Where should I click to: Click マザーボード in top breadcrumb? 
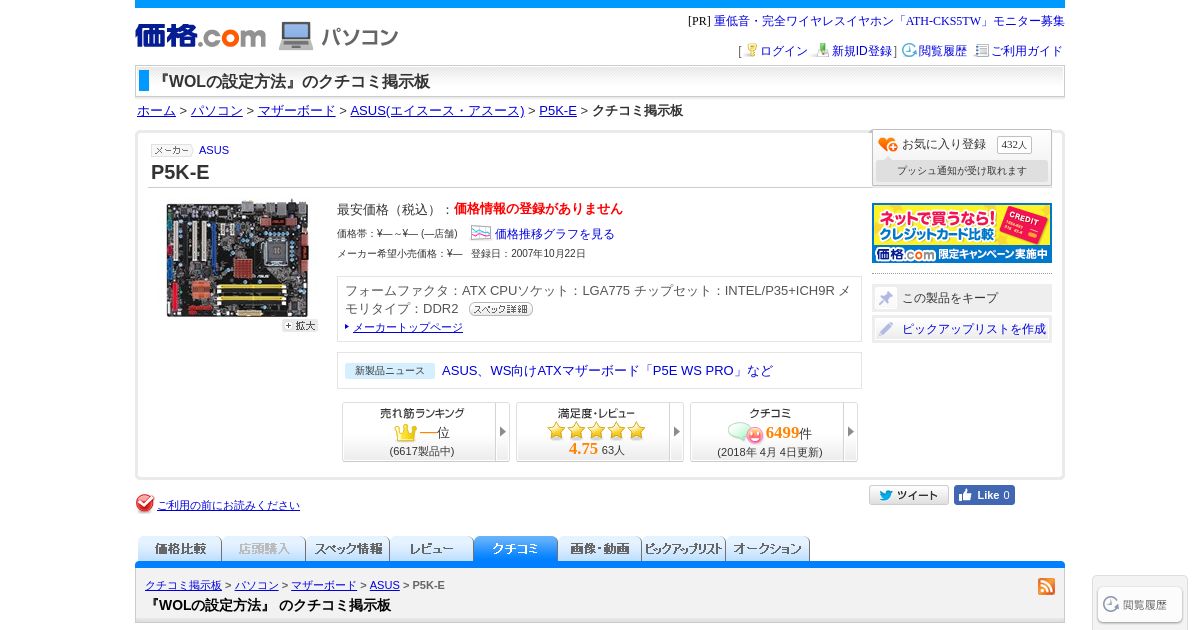297,111
